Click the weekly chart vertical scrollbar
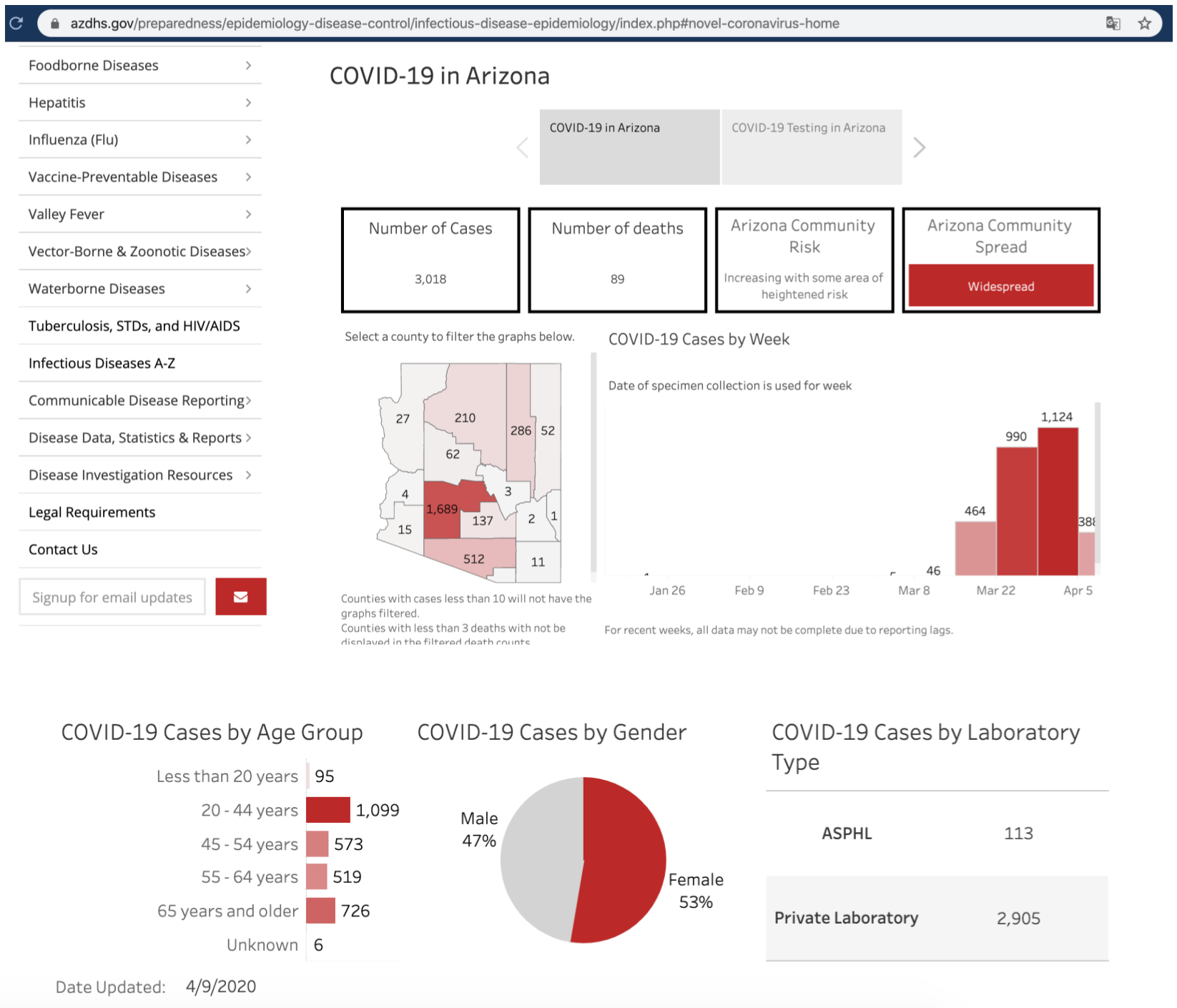The width and height of the screenshot is (1177, 1008). [x=1098, y=483]
